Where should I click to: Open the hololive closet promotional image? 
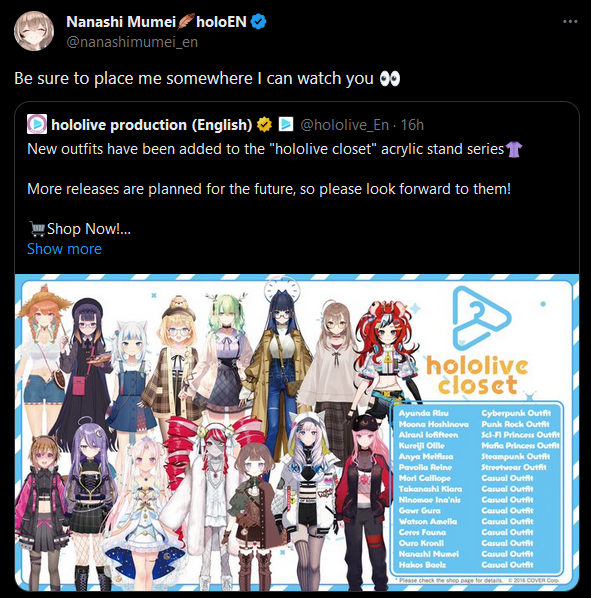pyautogui.click(x=297, y=432)
